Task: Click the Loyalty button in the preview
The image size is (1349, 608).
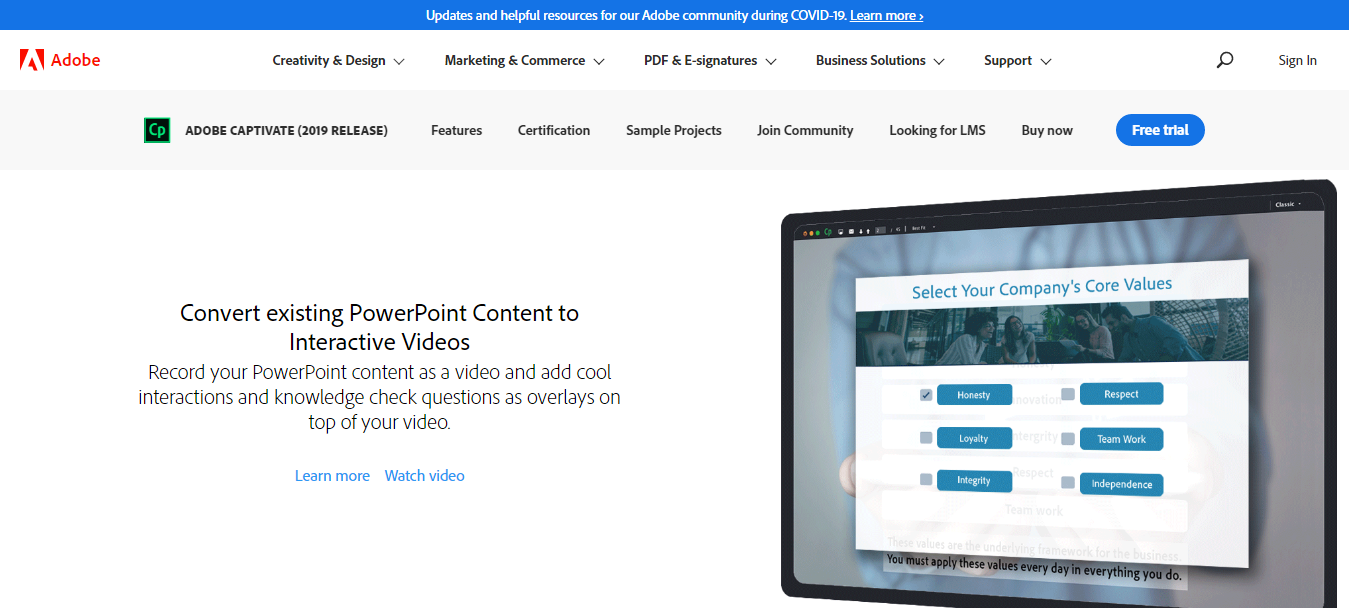Action: [x=974, y=438]
